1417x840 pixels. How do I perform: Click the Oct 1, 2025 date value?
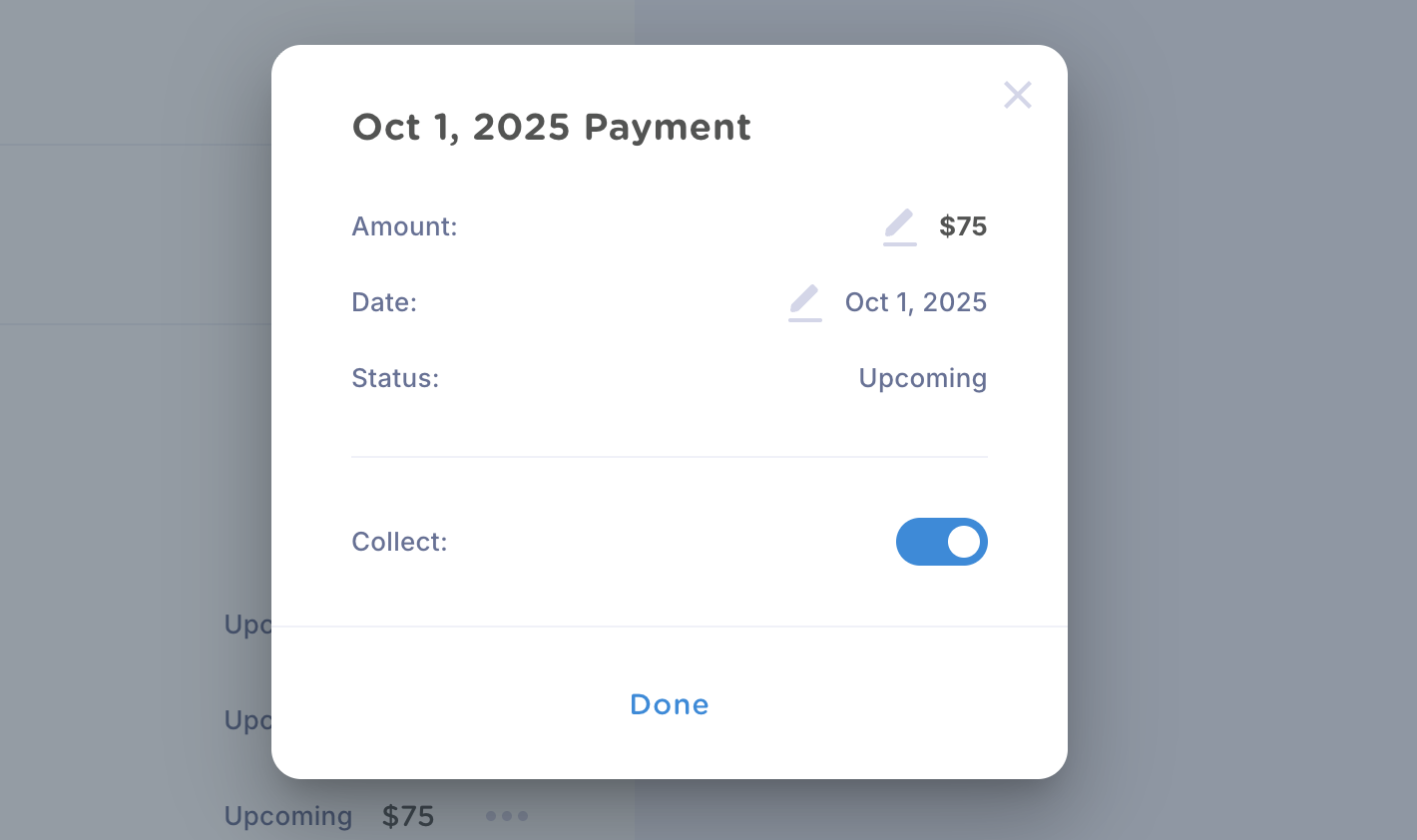(916, 302)
